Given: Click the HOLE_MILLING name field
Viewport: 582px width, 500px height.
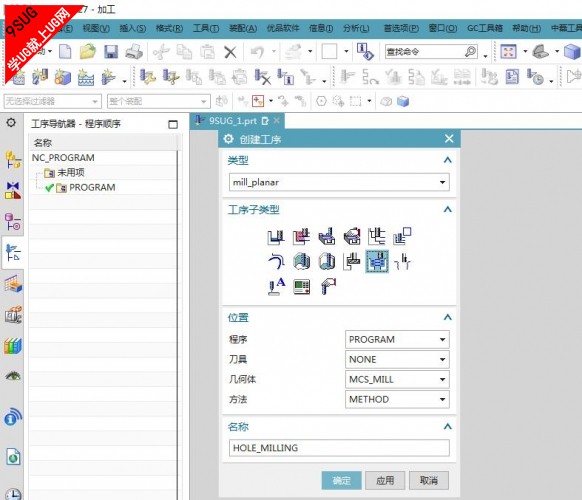Looking at the screenshot, I should (339, 448).
